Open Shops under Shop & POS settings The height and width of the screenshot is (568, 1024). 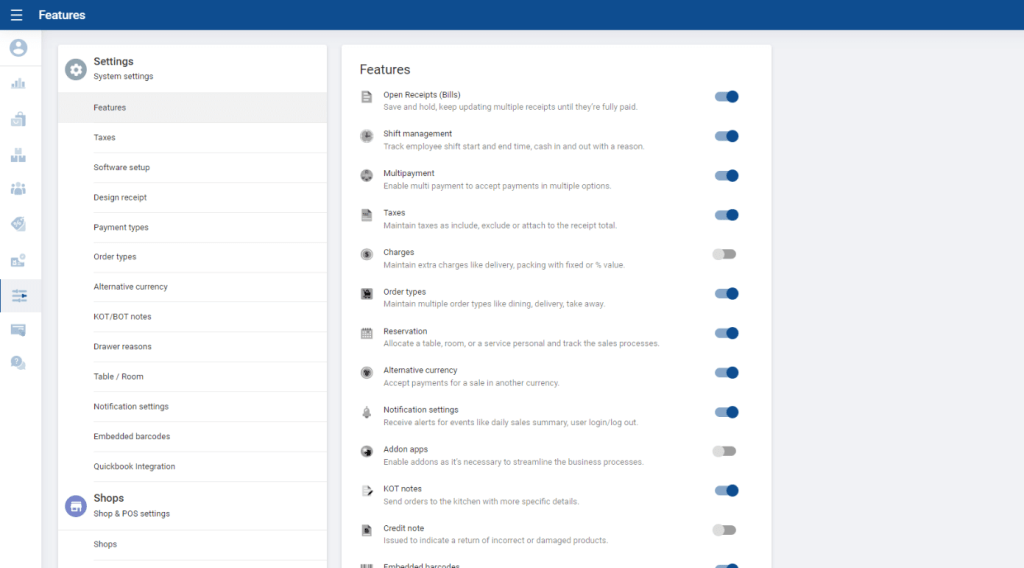[x=193, y=544]
